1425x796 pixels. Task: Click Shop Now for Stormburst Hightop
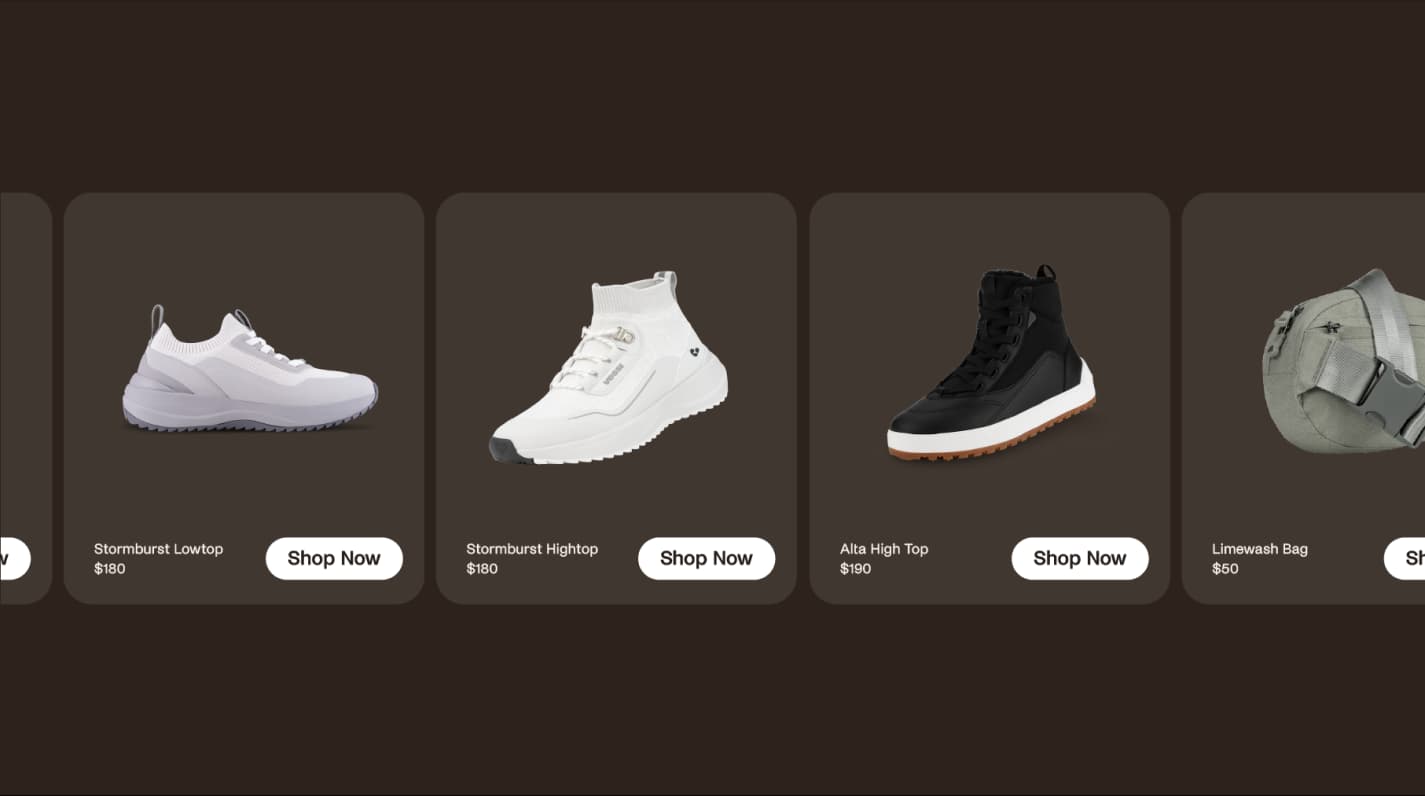(x=706, y=558)
